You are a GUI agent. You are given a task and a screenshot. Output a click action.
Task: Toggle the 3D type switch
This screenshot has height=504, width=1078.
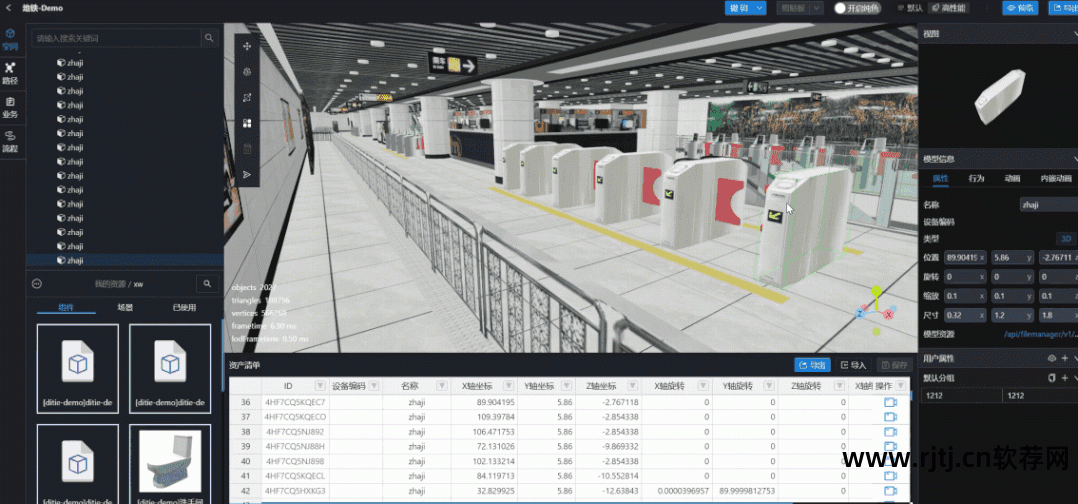point(1066,239)
